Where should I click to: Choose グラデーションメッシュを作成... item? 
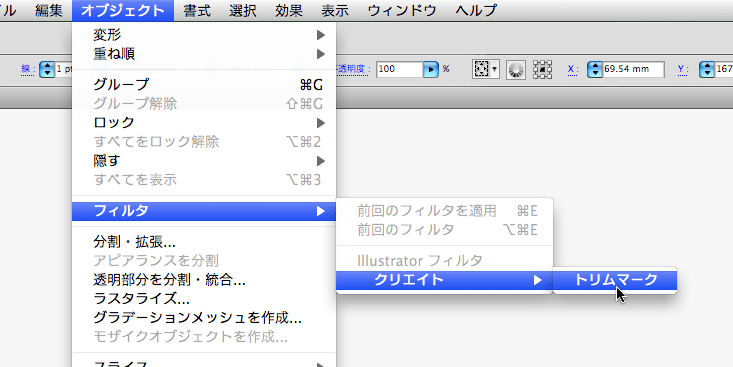(x=204, y=318)
